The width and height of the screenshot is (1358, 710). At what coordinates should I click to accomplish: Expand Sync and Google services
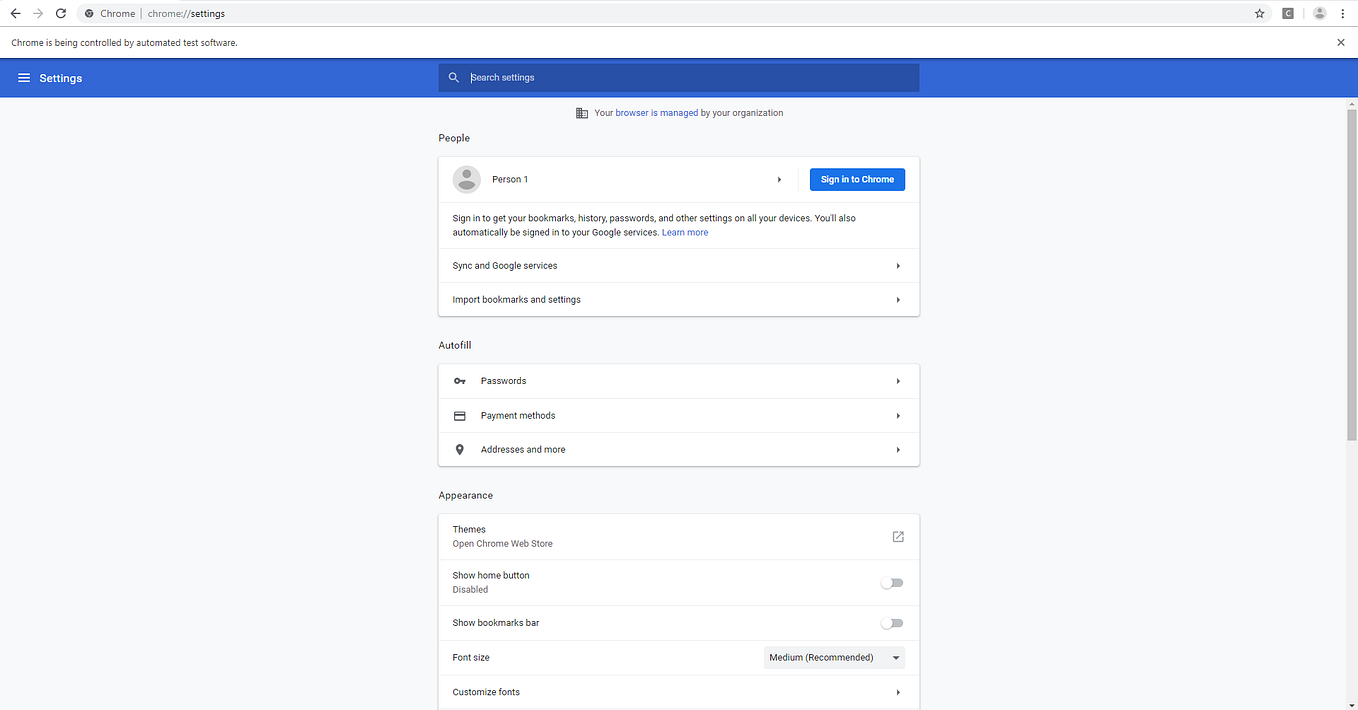pos(679,265)
